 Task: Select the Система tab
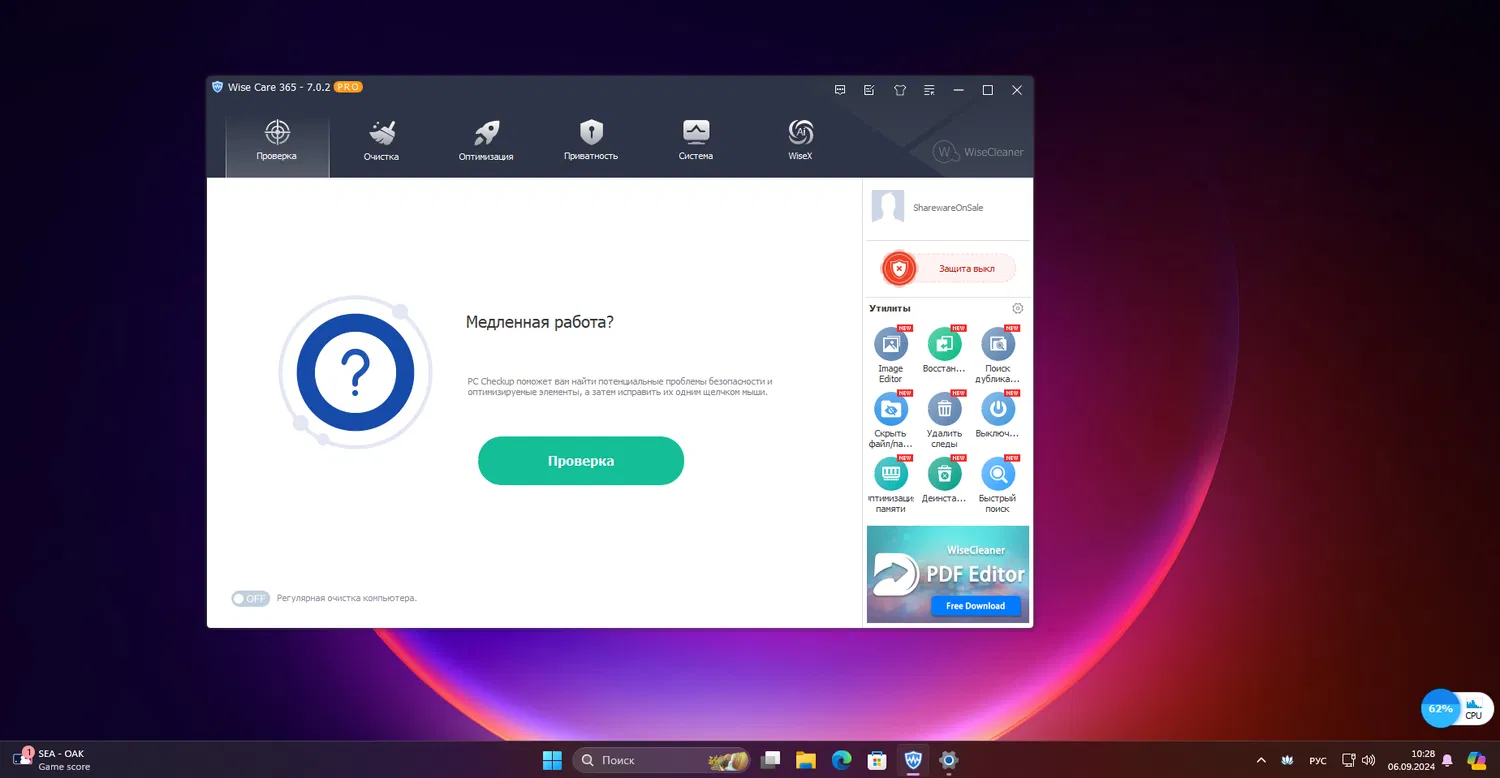pos(696,141)
